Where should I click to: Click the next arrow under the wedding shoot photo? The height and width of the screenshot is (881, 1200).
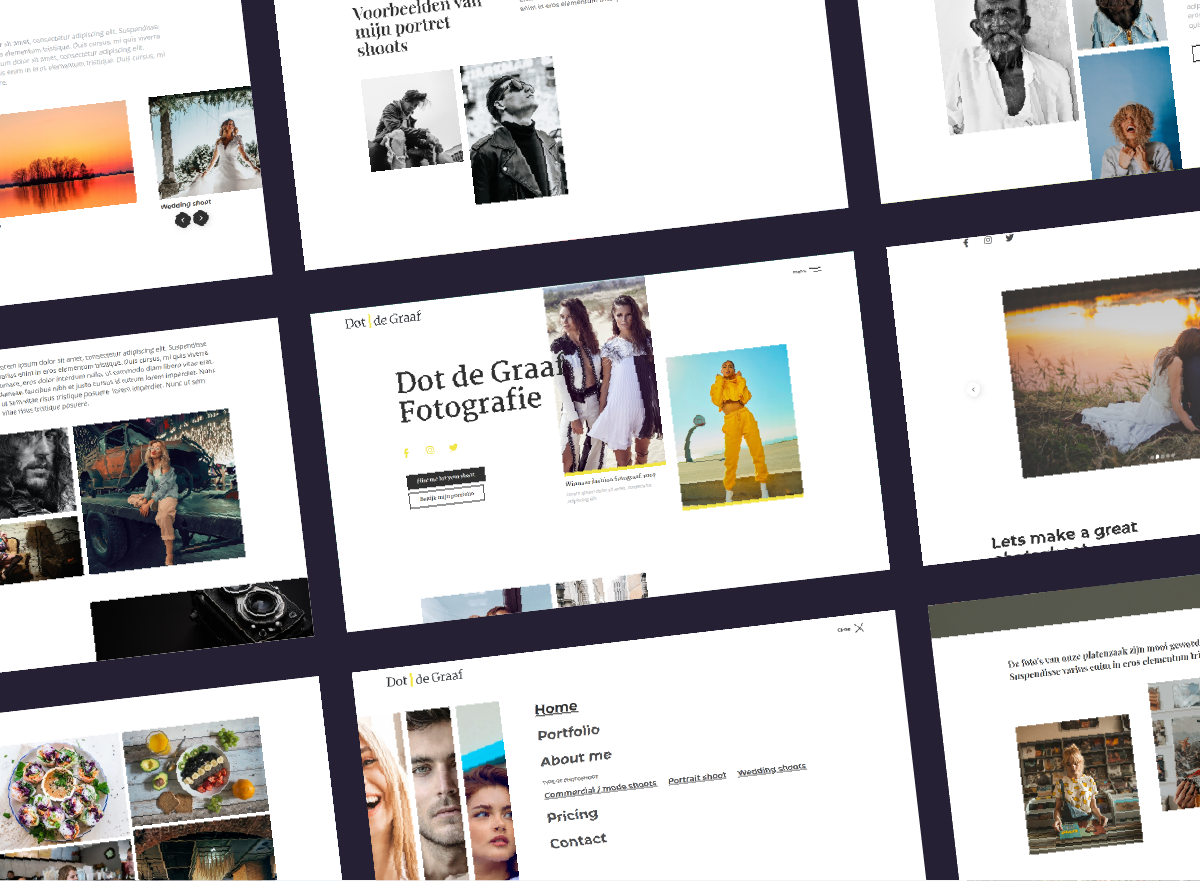(201, 218)
